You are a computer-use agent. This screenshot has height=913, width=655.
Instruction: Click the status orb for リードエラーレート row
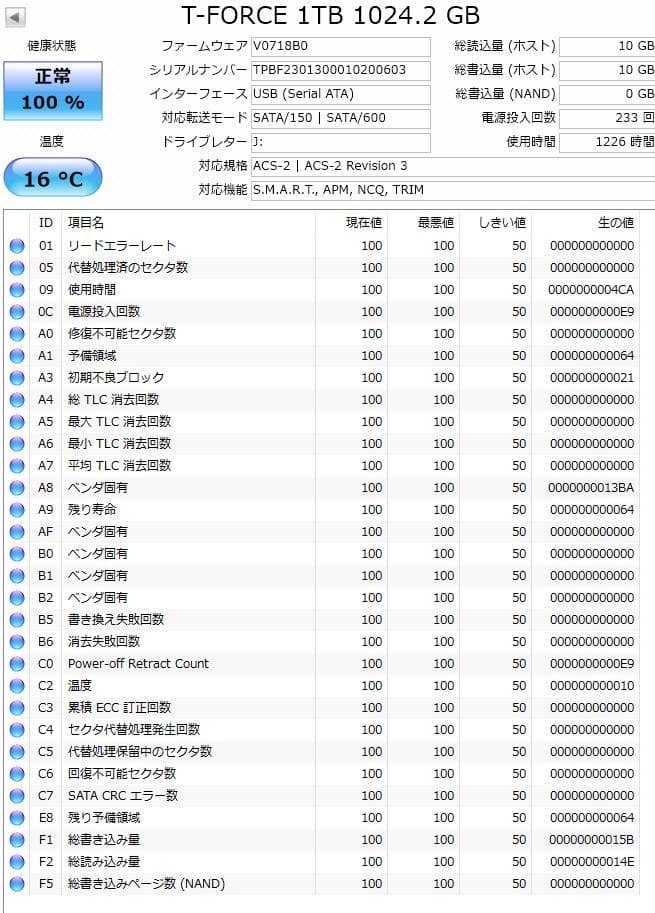17,246
